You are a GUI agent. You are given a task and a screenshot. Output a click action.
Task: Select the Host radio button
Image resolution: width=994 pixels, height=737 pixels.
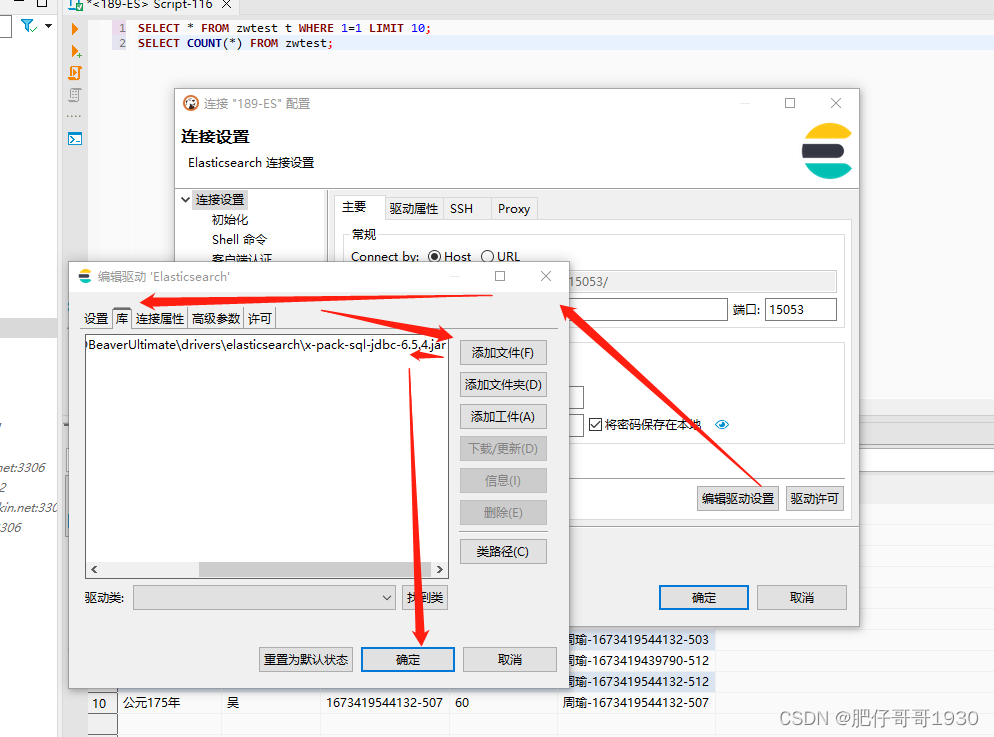(434, 257)
